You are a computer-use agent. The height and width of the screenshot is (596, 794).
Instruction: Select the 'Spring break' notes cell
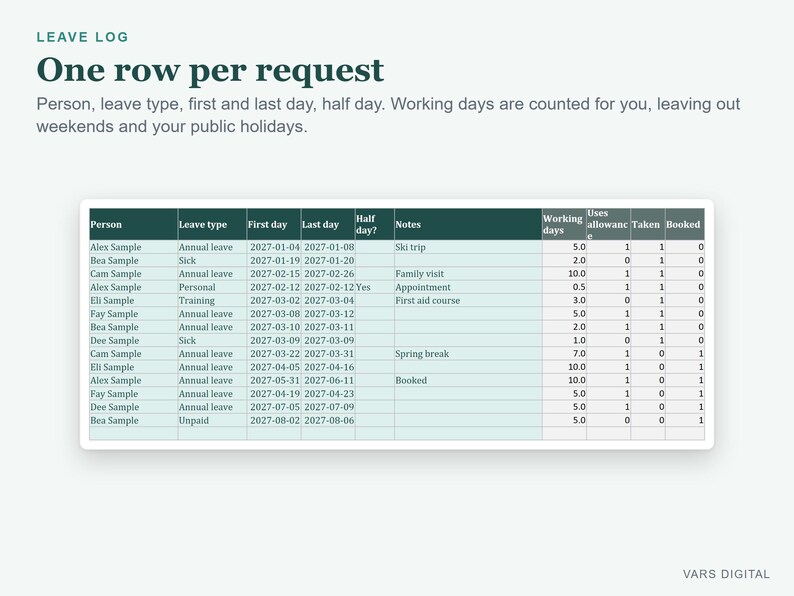click(x=468, y=353)
